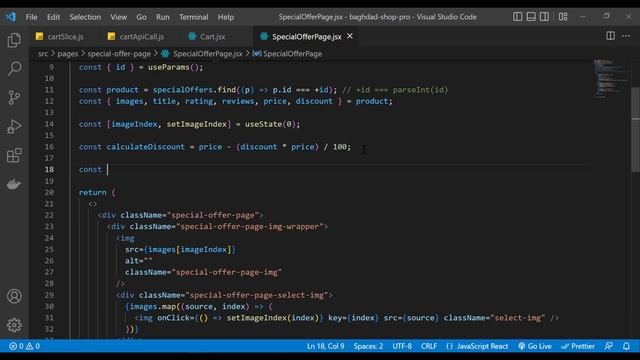Open the Selection menu

(x=85, y=17)
